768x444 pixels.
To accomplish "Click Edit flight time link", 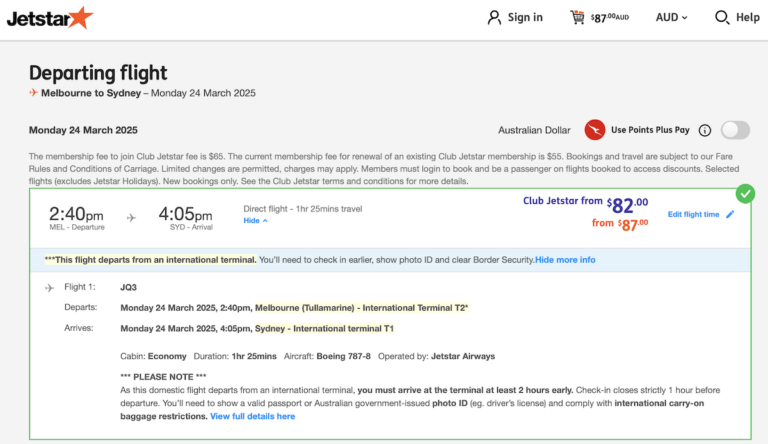I will pyautogui.click(x=693, y=214).
